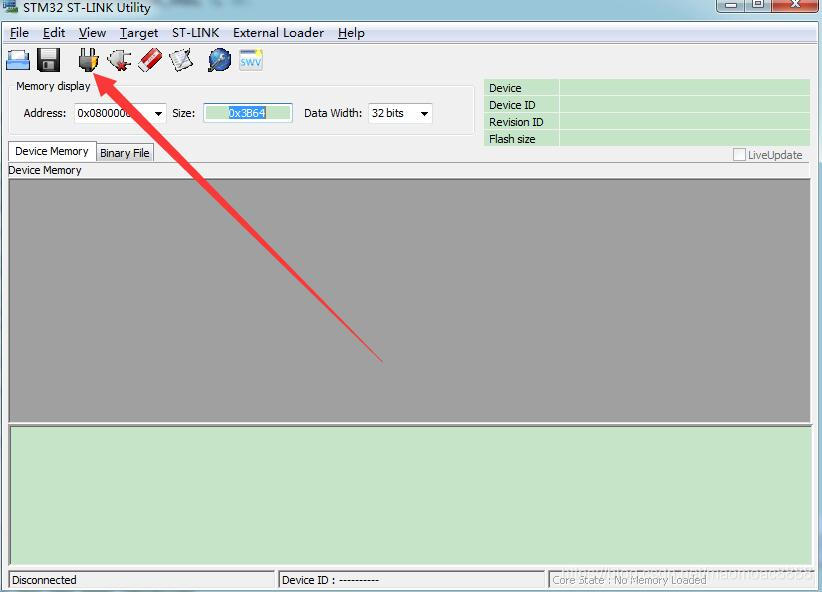Expand the Data Width dropdown
This screenshot has height=592, width=822.
(x=423, y=113)
